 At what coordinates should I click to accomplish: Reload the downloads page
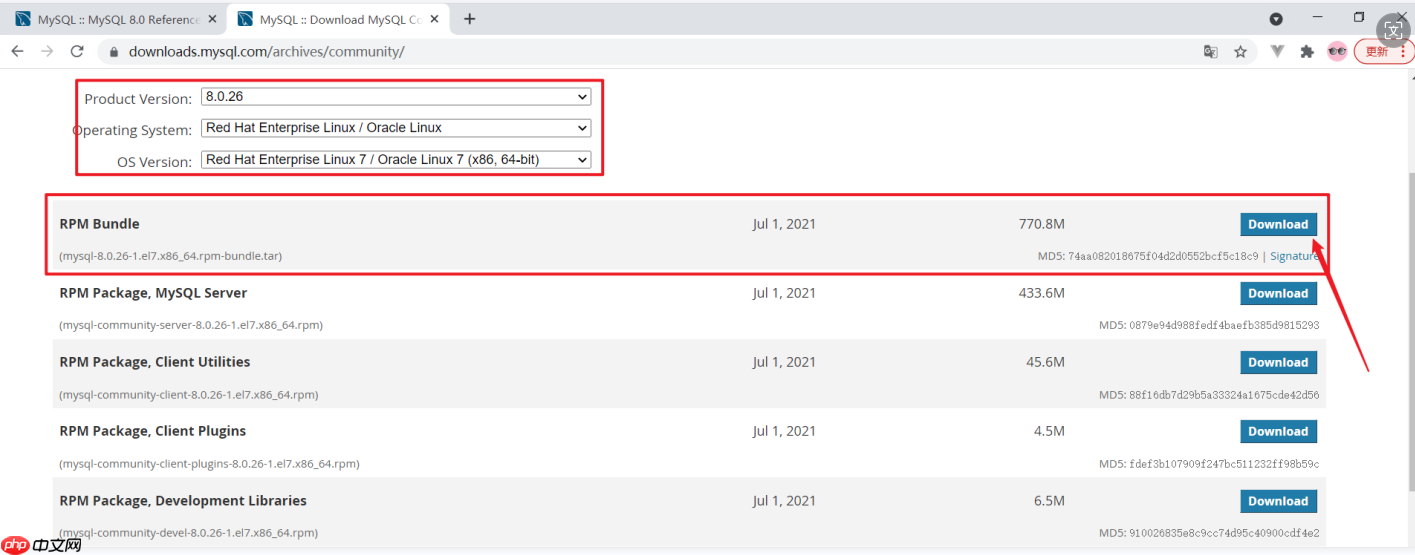(x=77, y=51)
